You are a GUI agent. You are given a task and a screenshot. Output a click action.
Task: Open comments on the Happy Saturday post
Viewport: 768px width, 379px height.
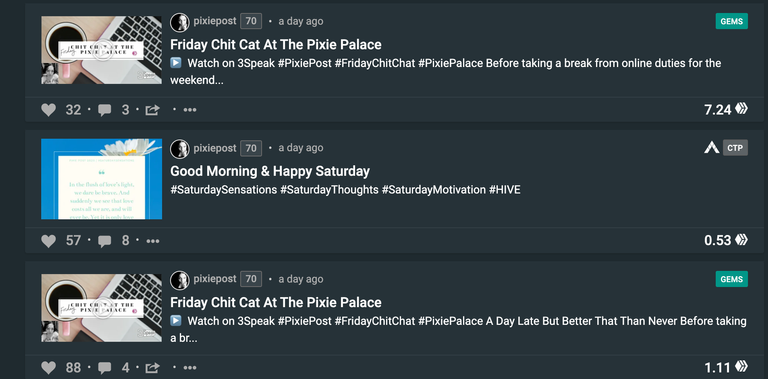click(104, 241)
